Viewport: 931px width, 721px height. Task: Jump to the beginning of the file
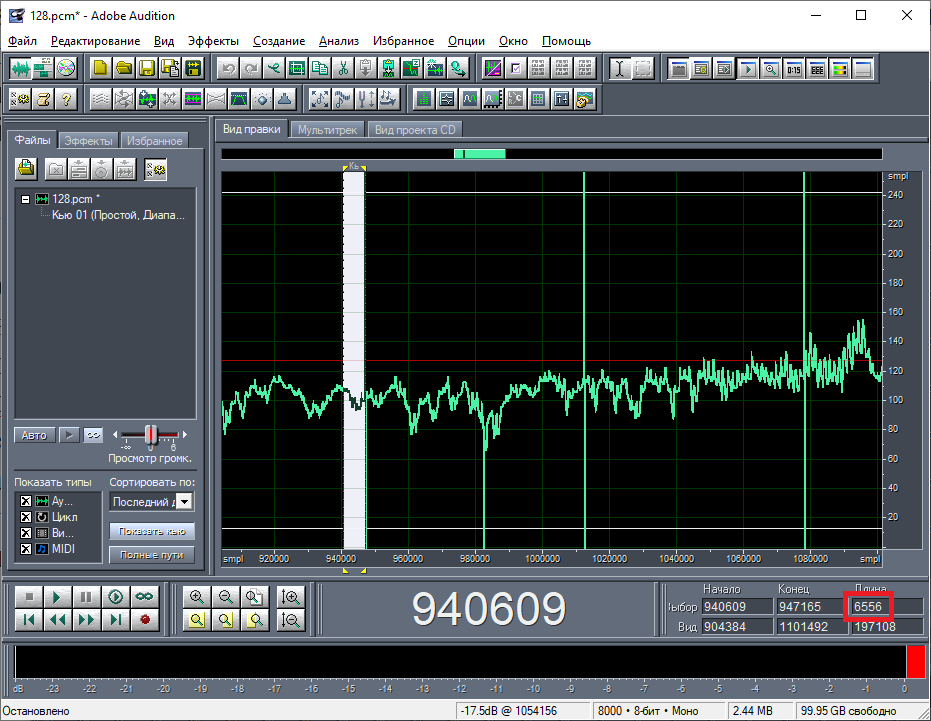pyautogui.click(x=28, y=620)
